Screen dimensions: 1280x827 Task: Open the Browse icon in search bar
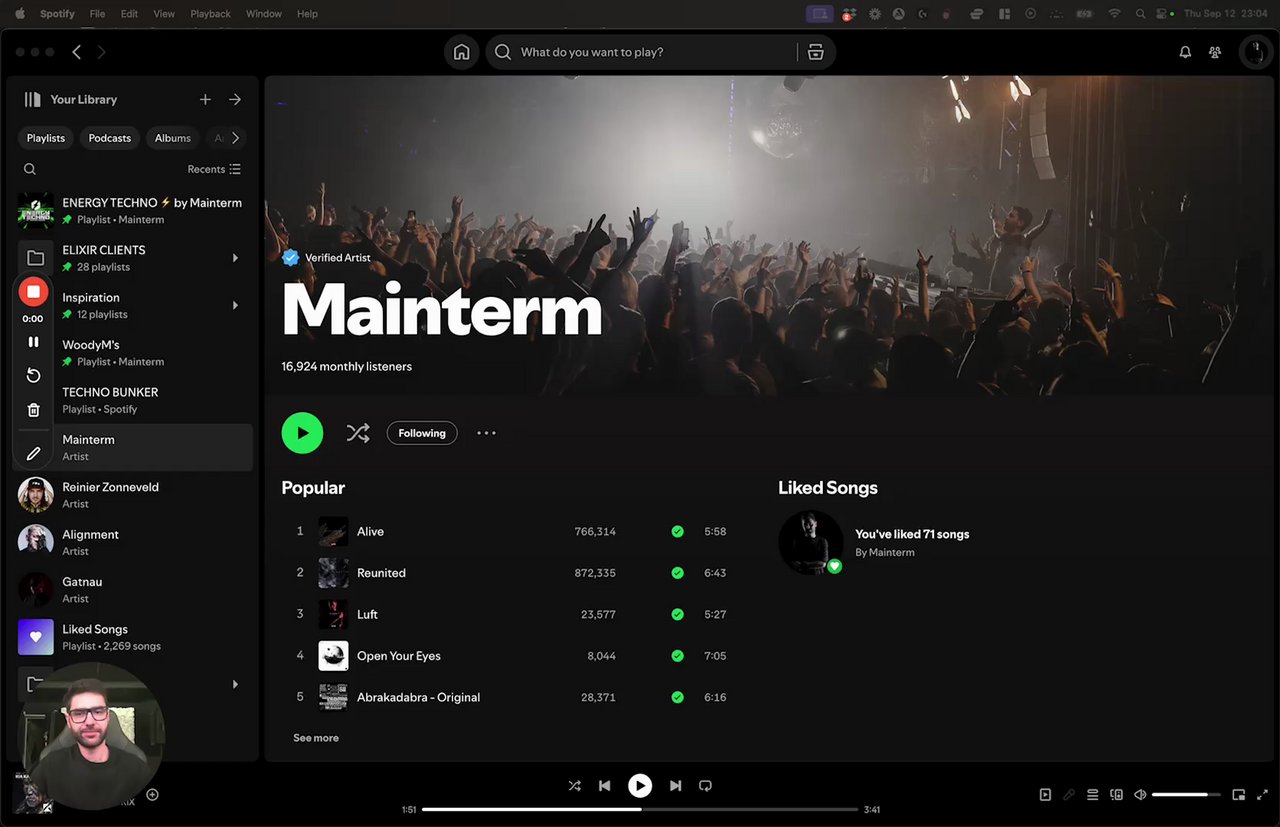pyautogui.click(x=816, y=52)
